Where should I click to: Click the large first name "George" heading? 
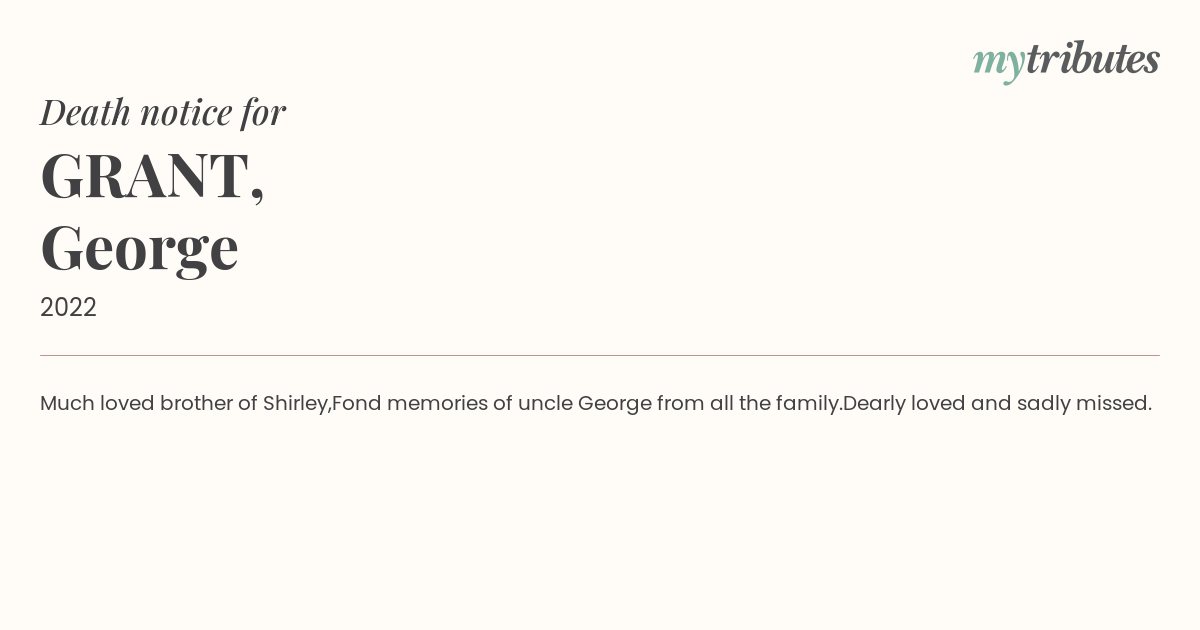click(139, 248)
